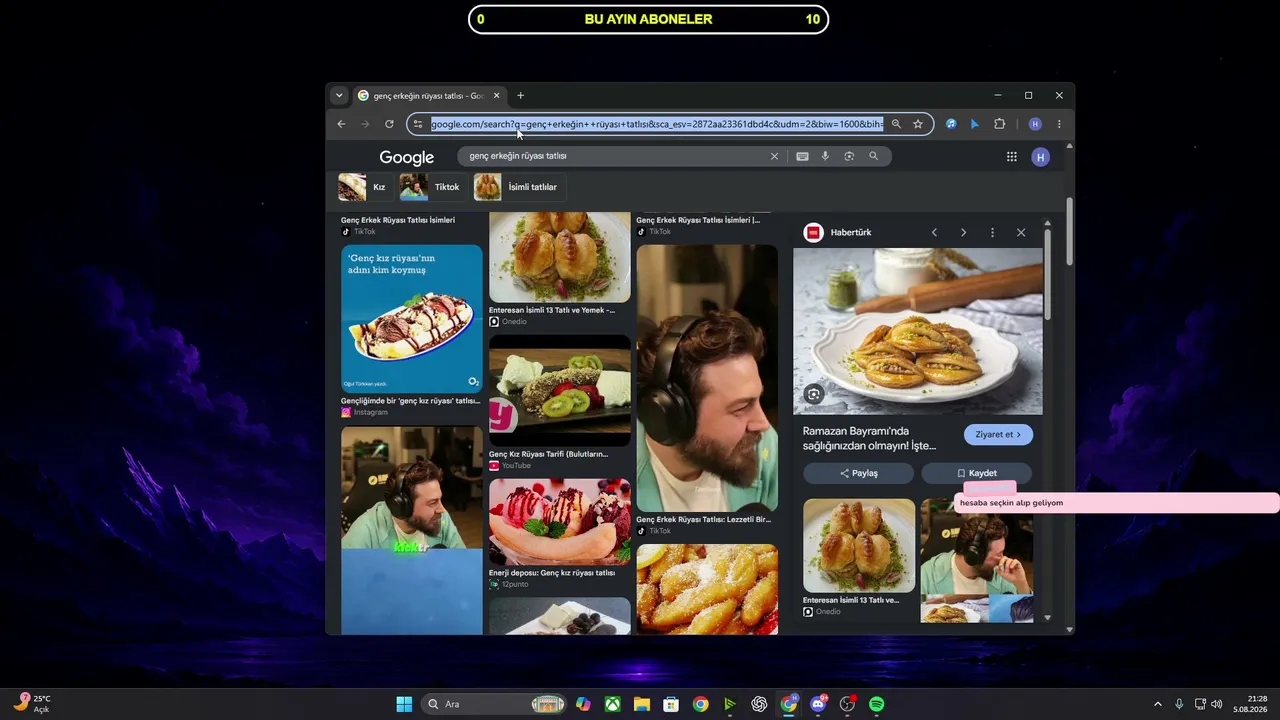Image resolution: width=1280 pixels, height=720 pixels.
Task: Click the page's vertical scrollbar
Action: pos(1069,232)
